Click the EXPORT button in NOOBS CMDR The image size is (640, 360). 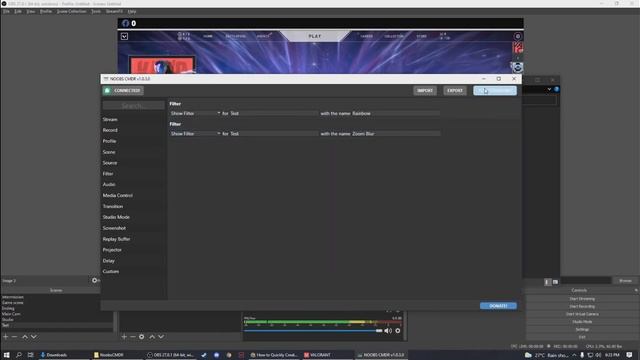[455, 91]
